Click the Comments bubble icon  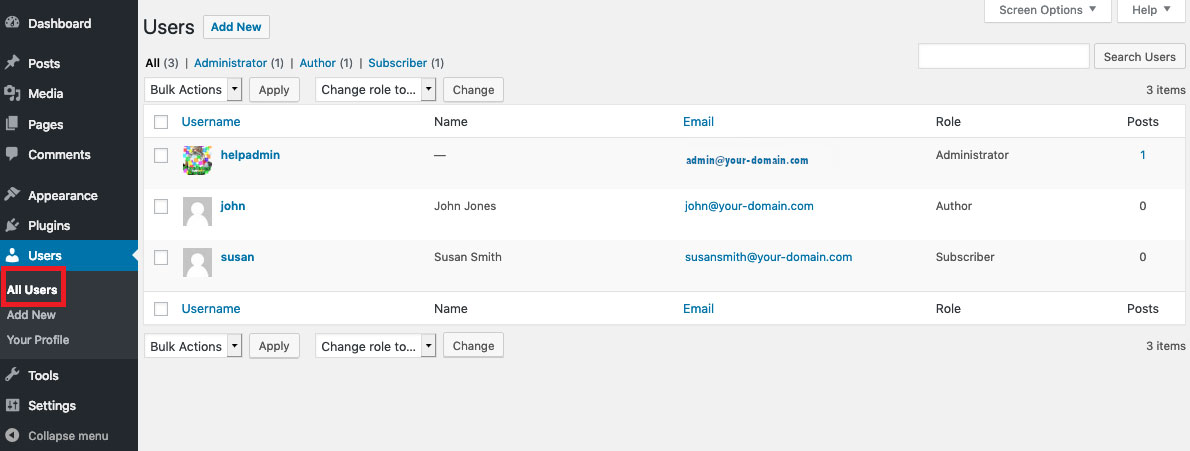click(11, 154)
